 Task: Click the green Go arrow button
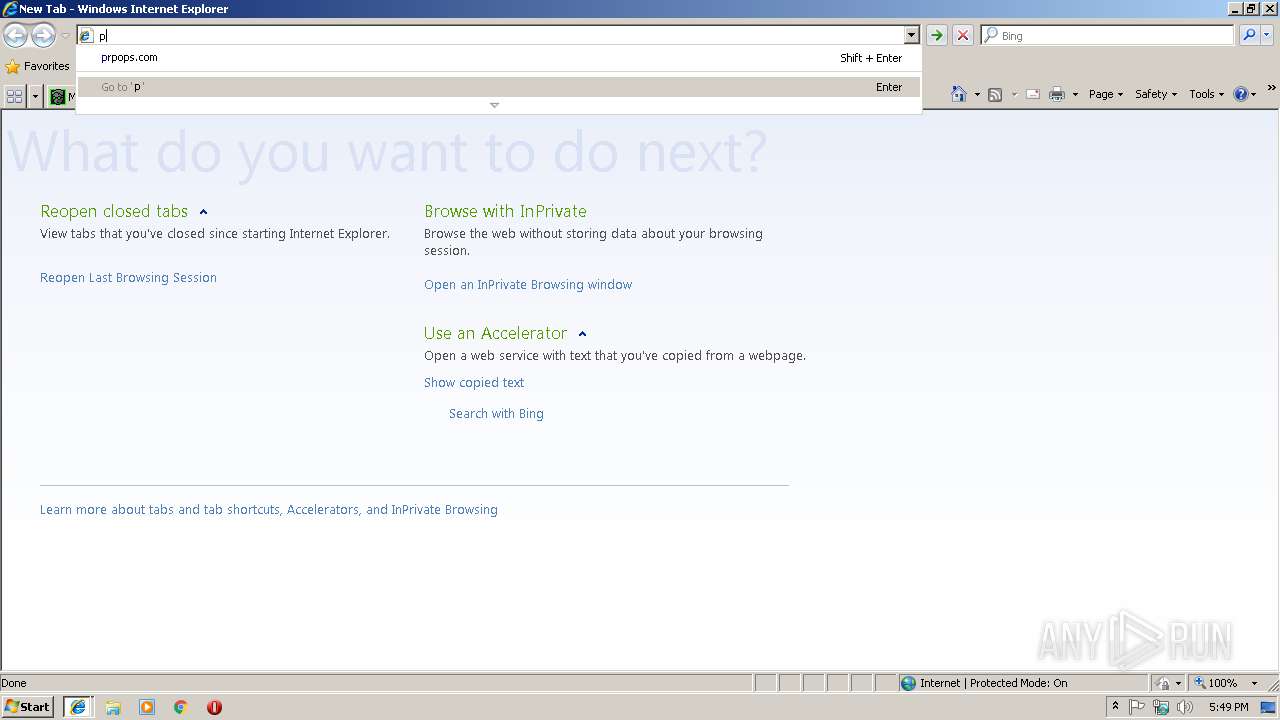tap(937, 35)
